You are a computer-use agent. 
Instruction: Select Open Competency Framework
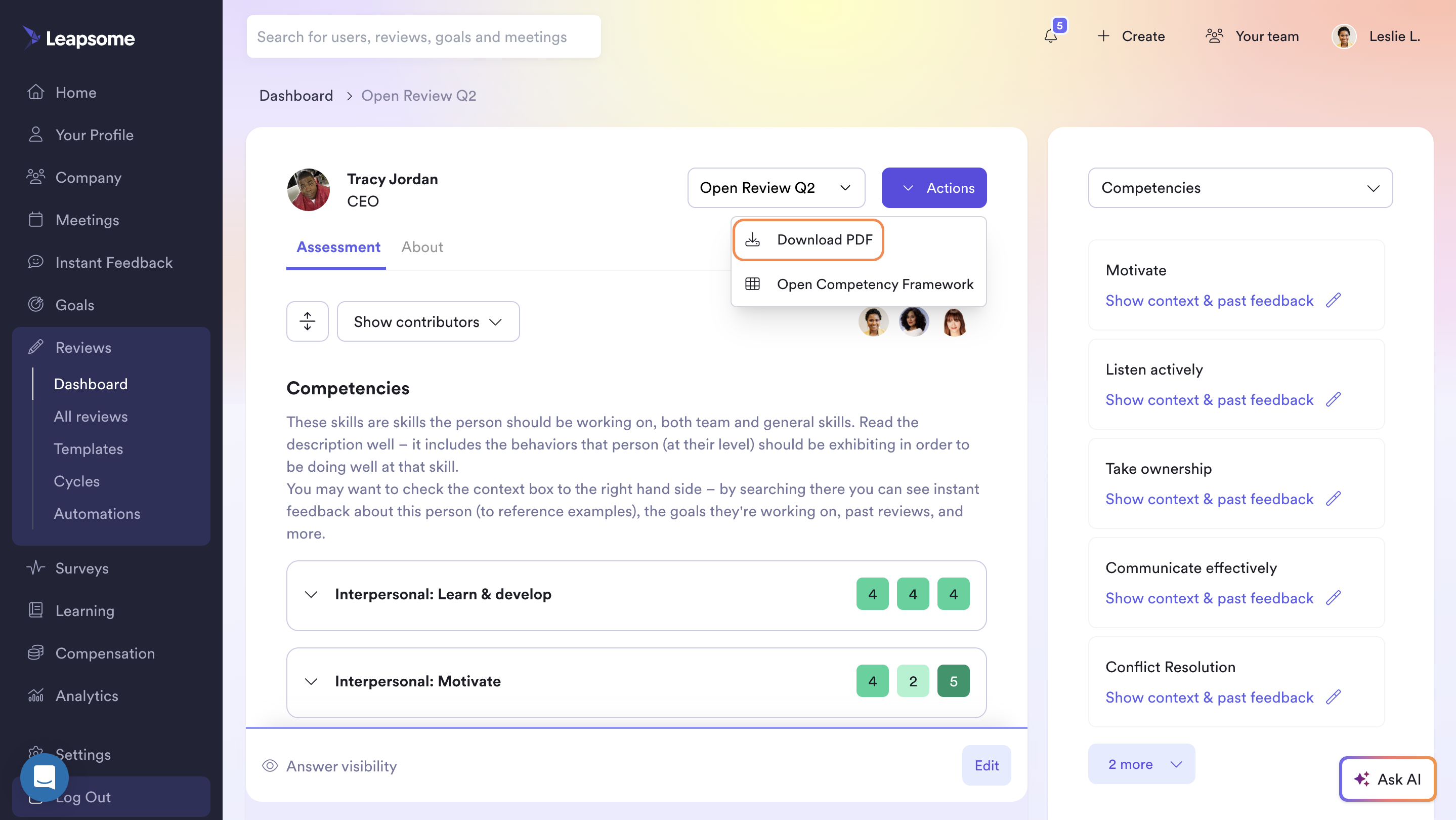pos(859,284)
